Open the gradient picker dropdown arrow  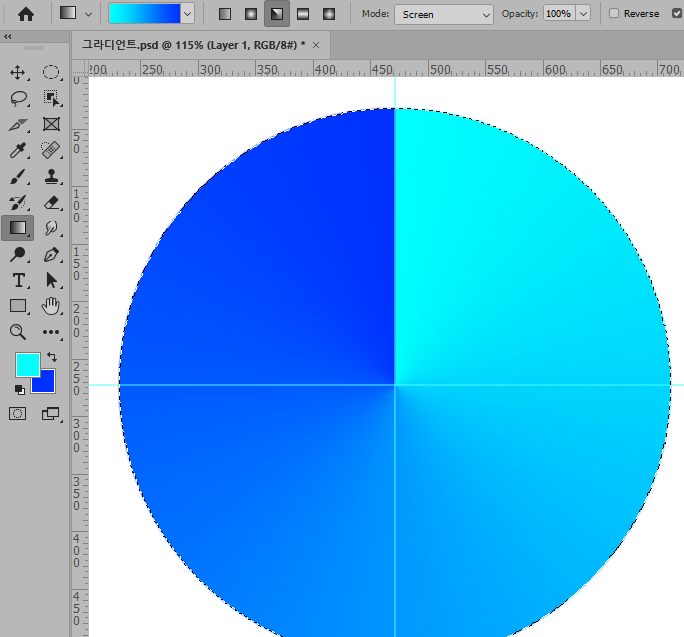(x=188, y=14)
